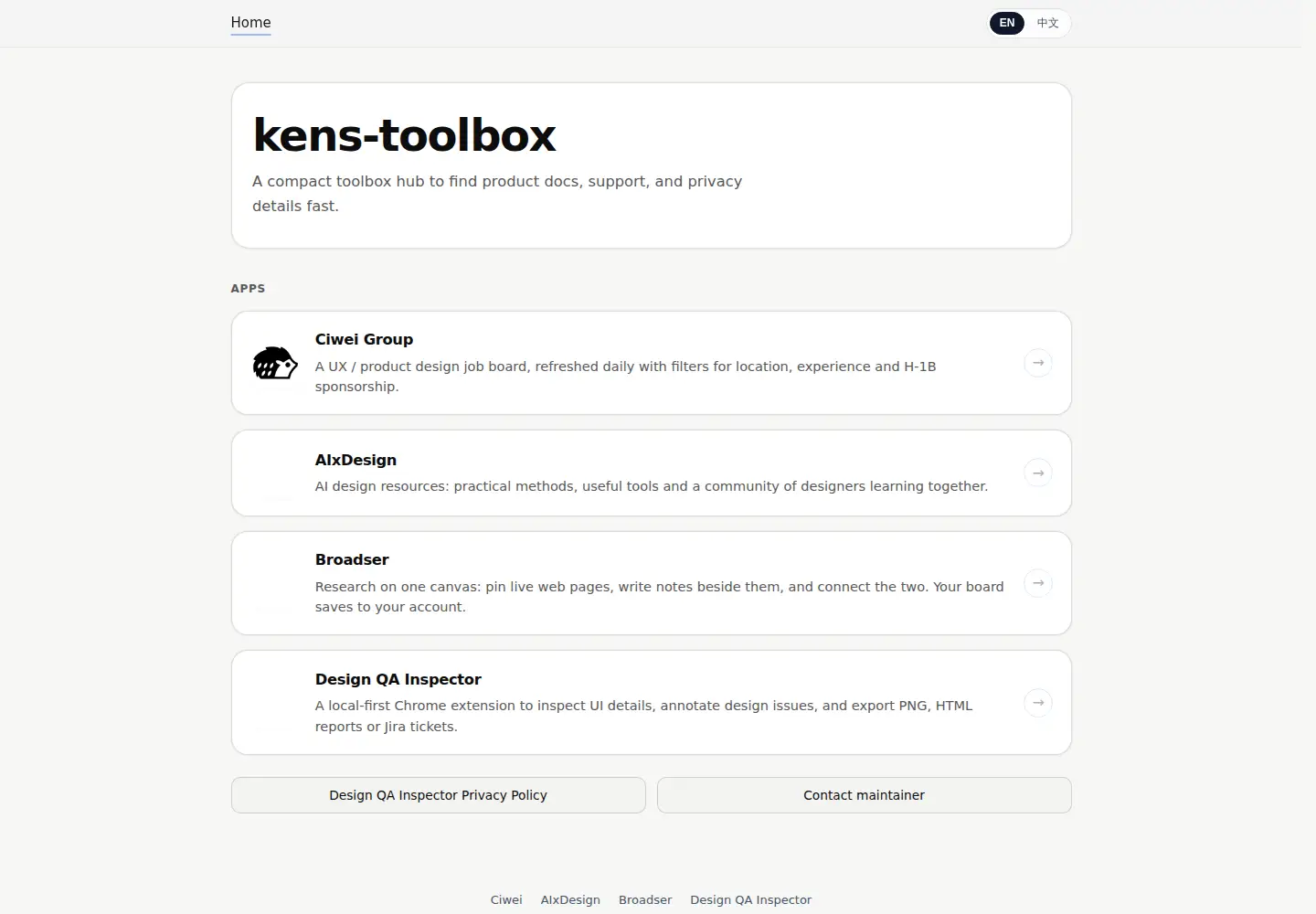Click the kens-toolbox heading

point(404,135)
